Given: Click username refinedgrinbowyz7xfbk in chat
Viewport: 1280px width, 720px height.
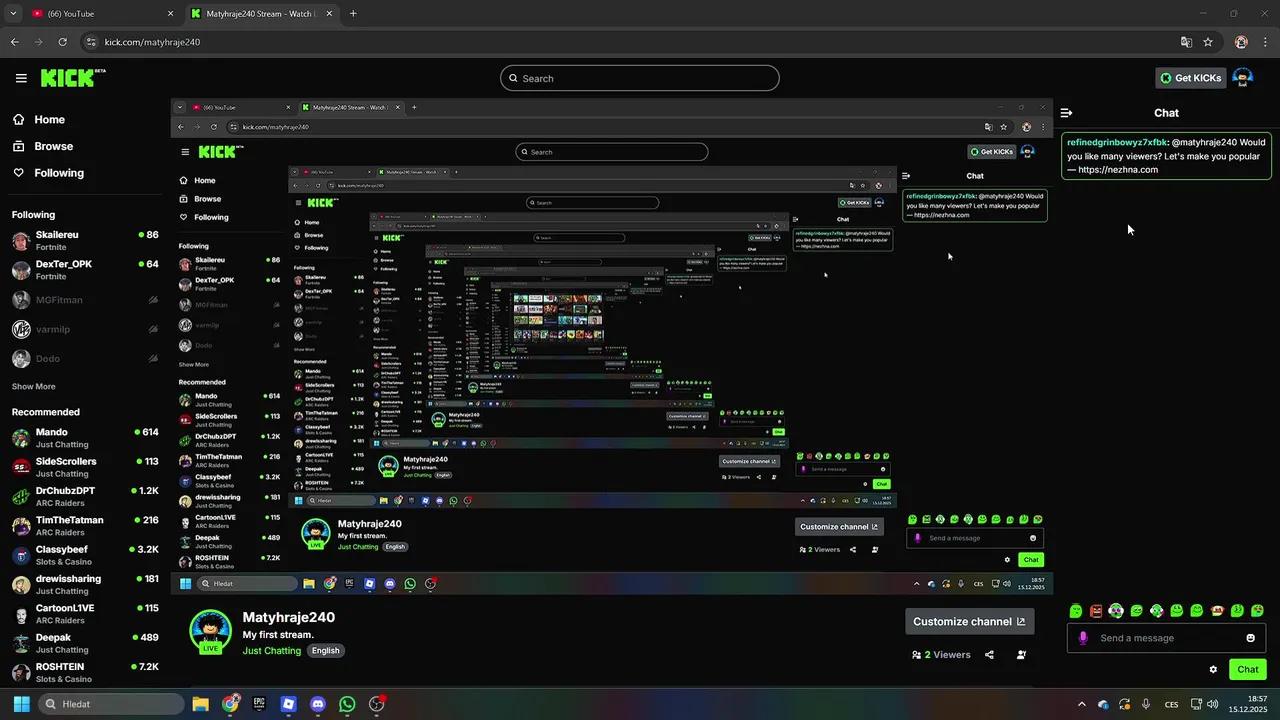Looking at the screenshot, I should click(x=1116, y=142).
